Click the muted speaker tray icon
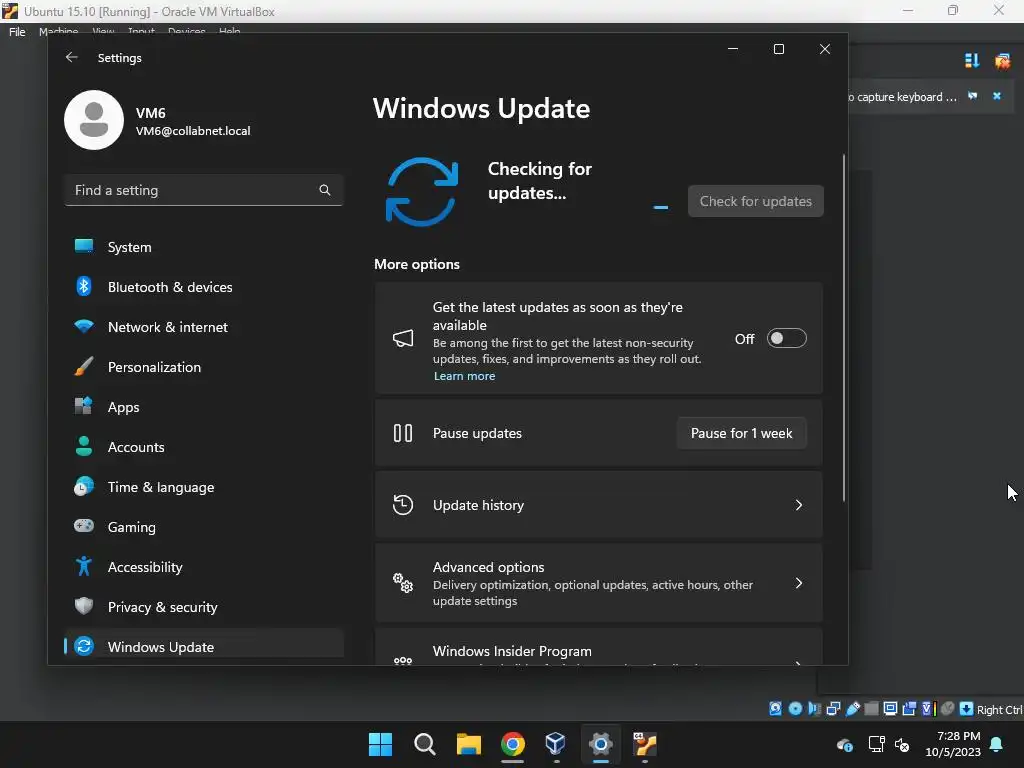Screen dimensions: 1024x768 (x=902, y=744)
